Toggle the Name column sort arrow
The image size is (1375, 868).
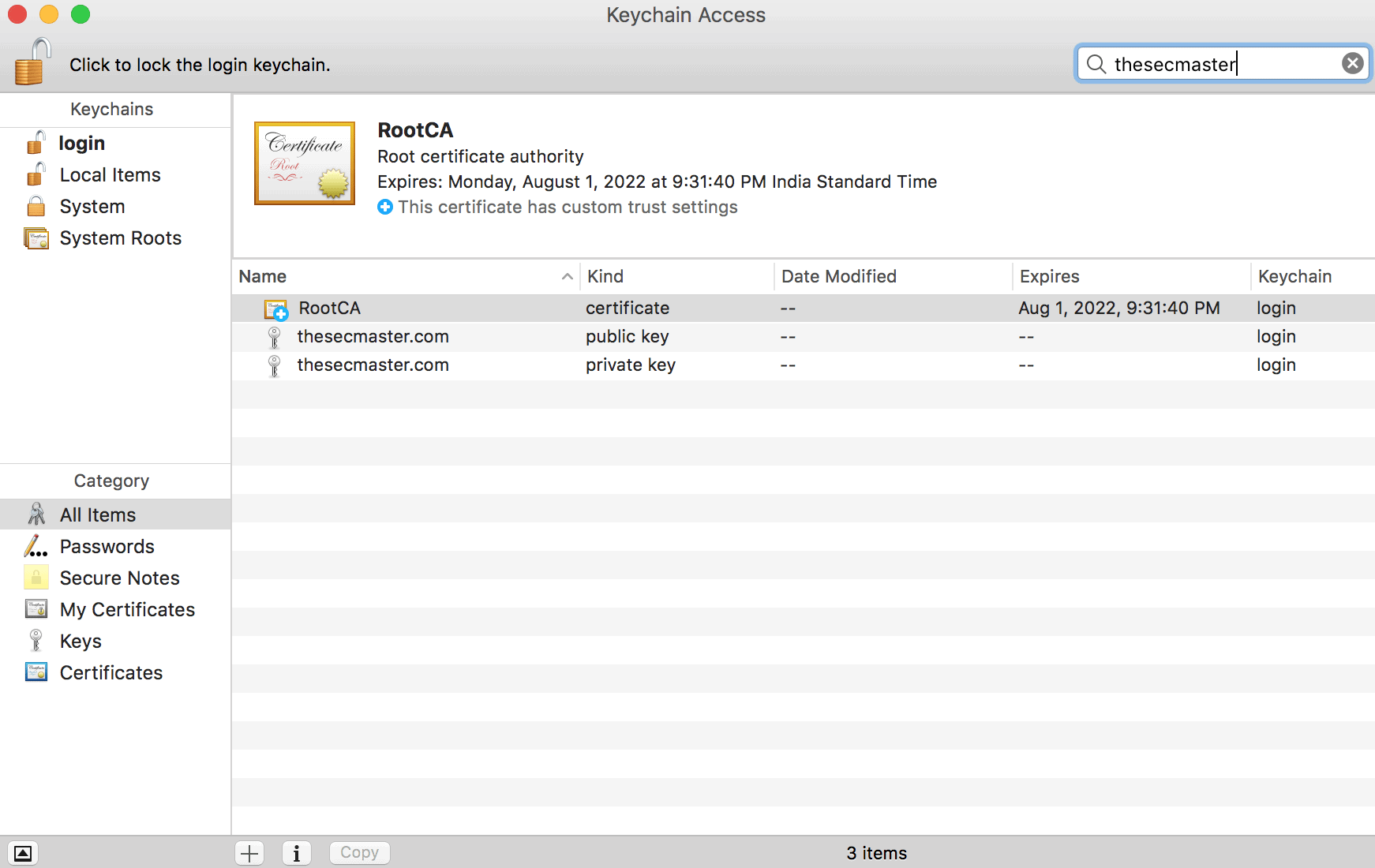[567, 276]
